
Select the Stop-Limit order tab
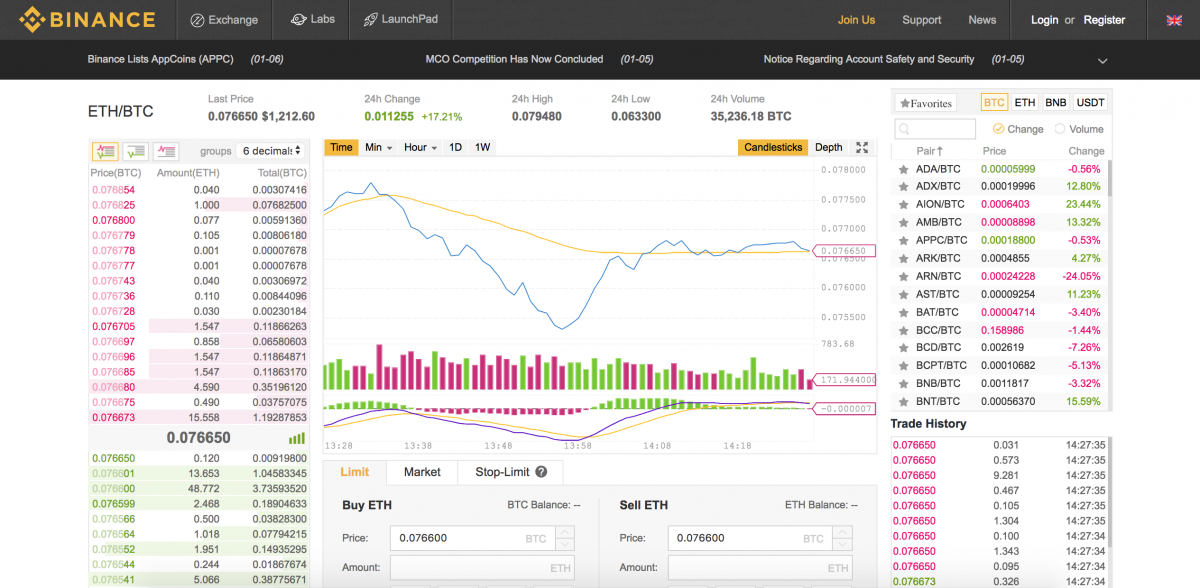pyautogui.click(x=510, y=472)
